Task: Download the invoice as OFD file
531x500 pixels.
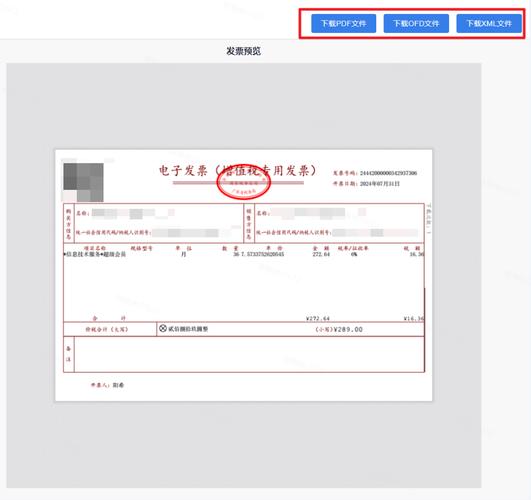Action: click(416, 23)
